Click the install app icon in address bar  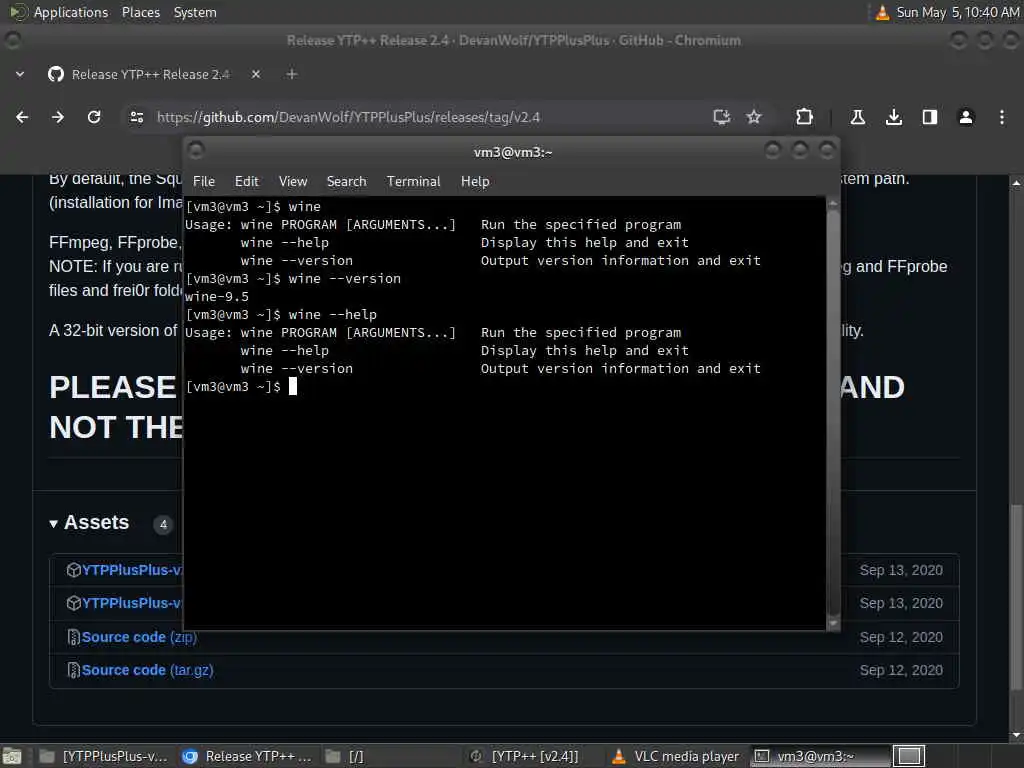tap(721, 117)
